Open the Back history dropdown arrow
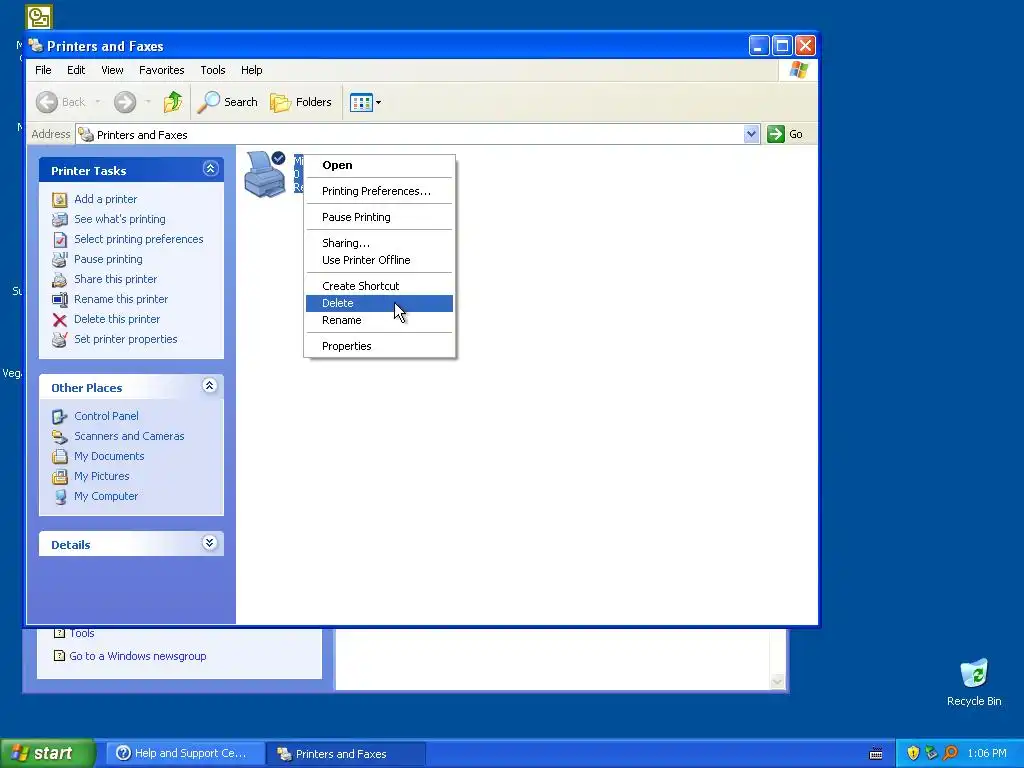The width and height of the screenshot is (1024, 768). pos(98,102)
